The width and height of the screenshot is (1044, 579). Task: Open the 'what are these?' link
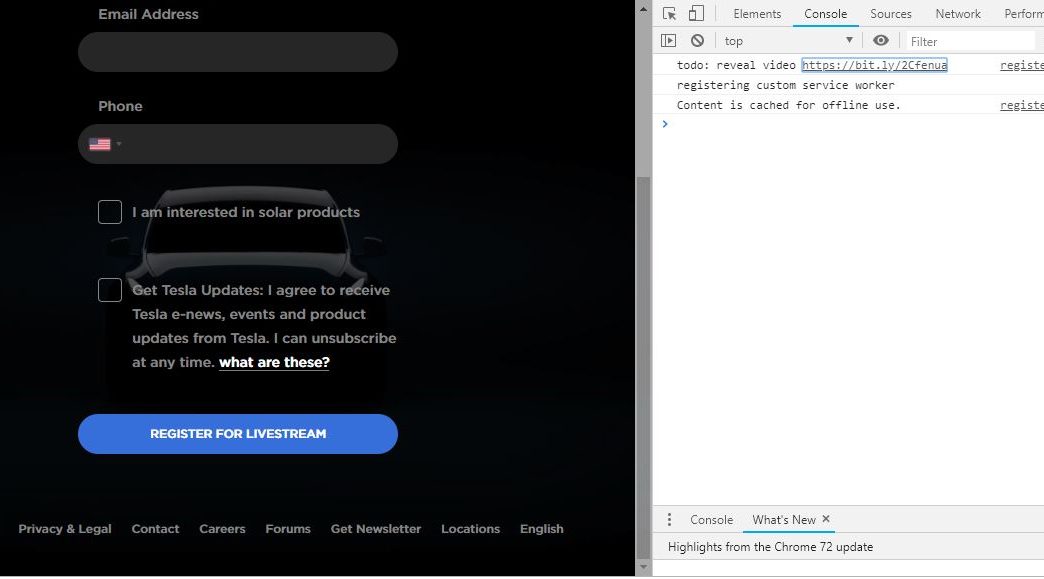tap(274, 363)
